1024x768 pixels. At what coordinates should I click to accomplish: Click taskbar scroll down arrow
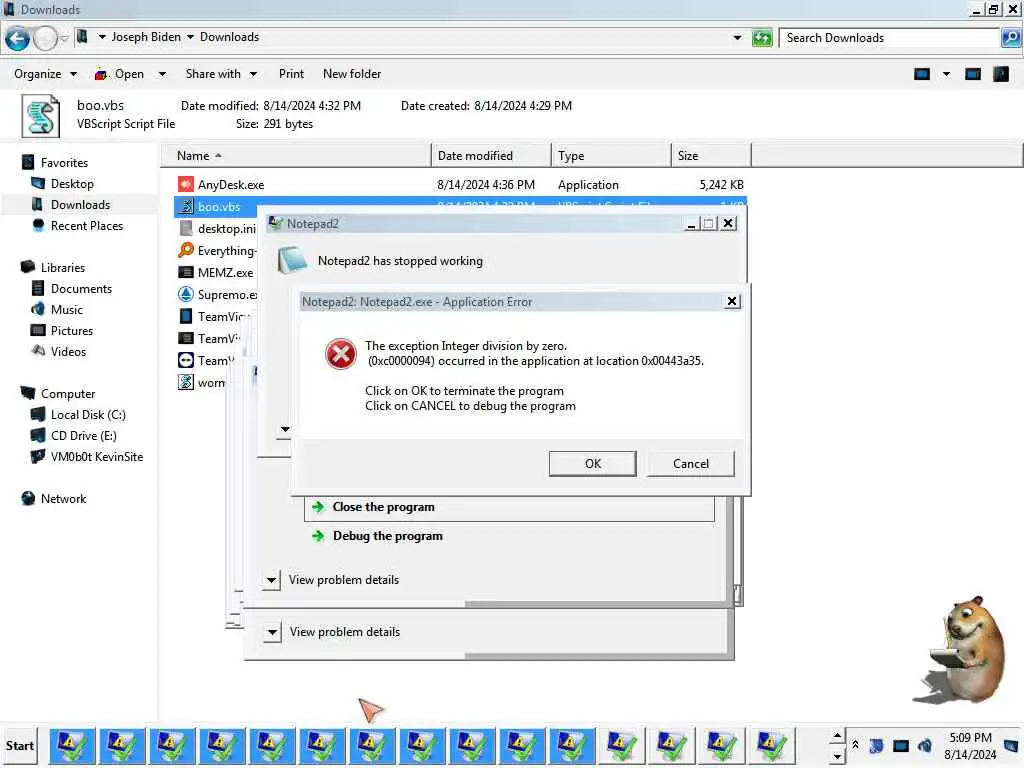point(837,756)
